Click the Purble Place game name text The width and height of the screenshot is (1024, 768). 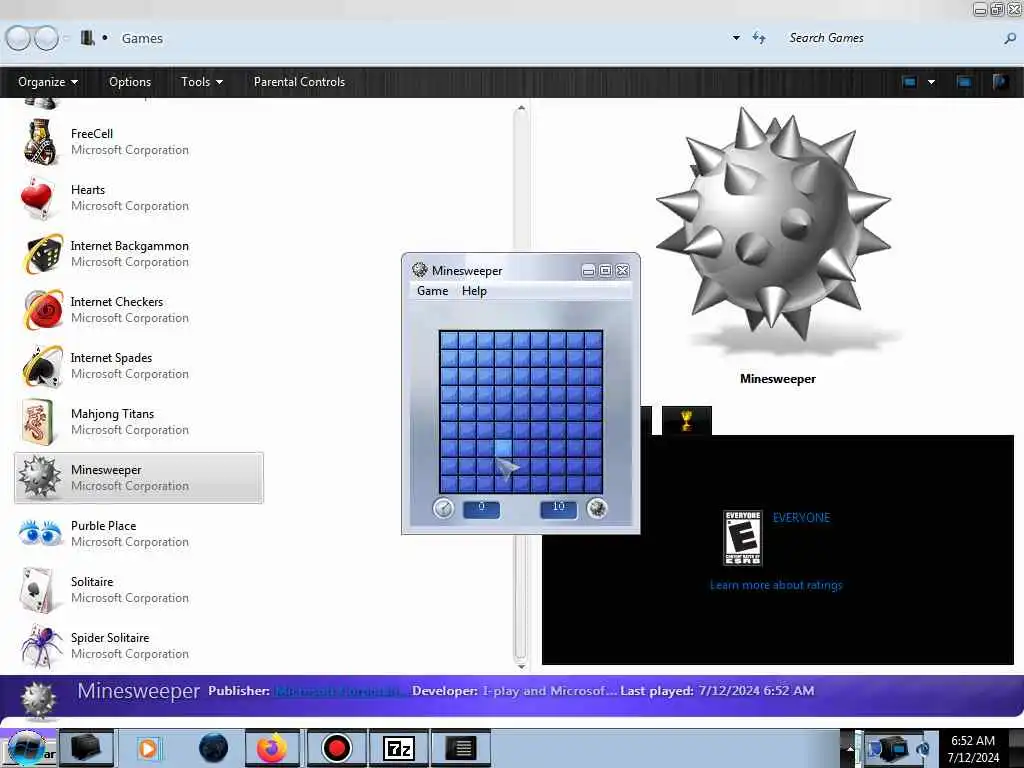103,525
